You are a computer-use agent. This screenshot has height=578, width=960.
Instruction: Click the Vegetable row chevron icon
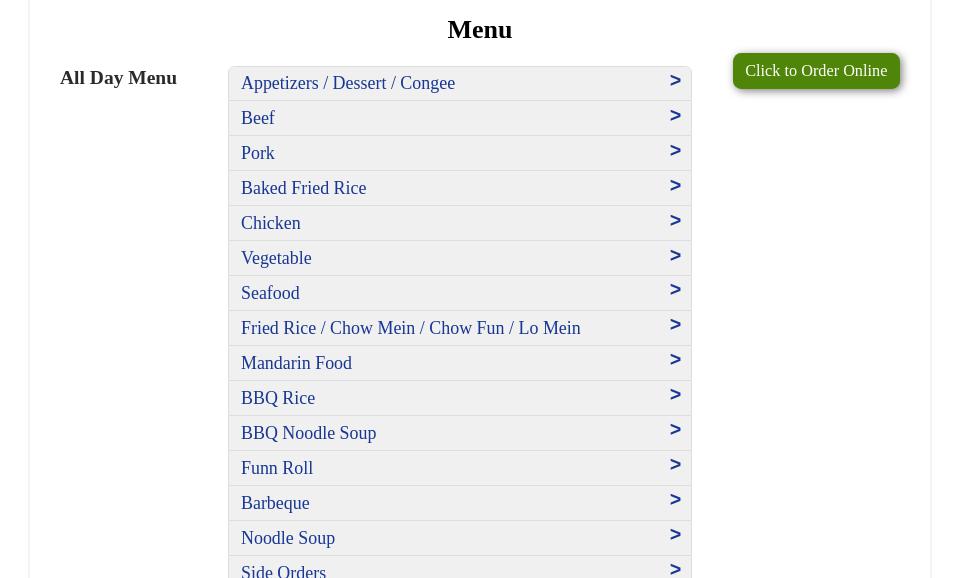pyautogui.click(x=675, y=256)
